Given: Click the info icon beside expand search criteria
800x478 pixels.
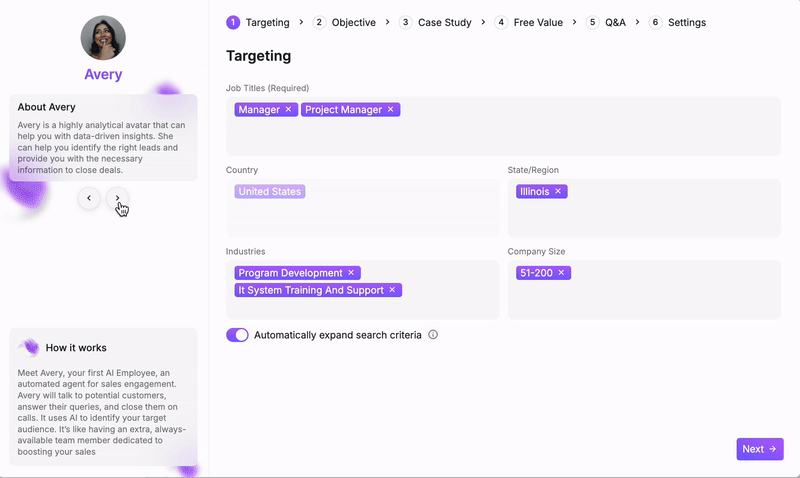Looking at the screenshot, I should [433, 335].
